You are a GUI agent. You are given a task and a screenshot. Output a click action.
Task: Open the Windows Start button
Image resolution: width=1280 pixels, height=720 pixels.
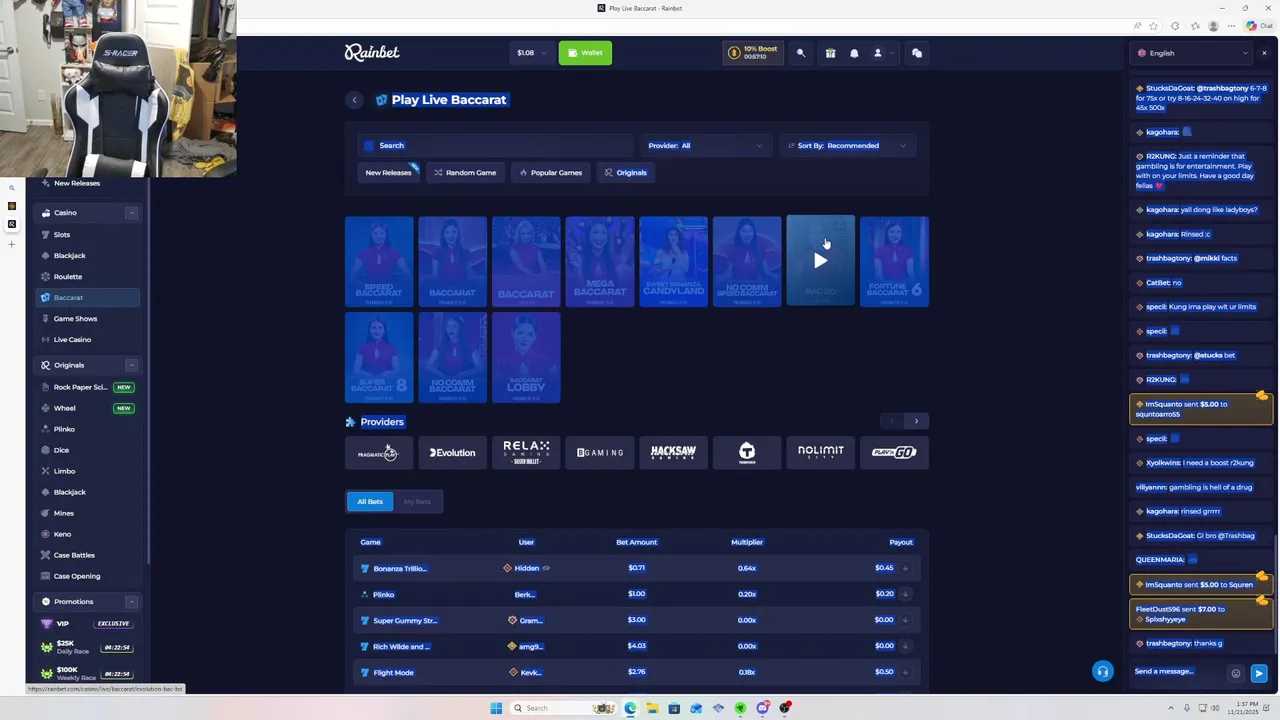(x=496, y=708)
